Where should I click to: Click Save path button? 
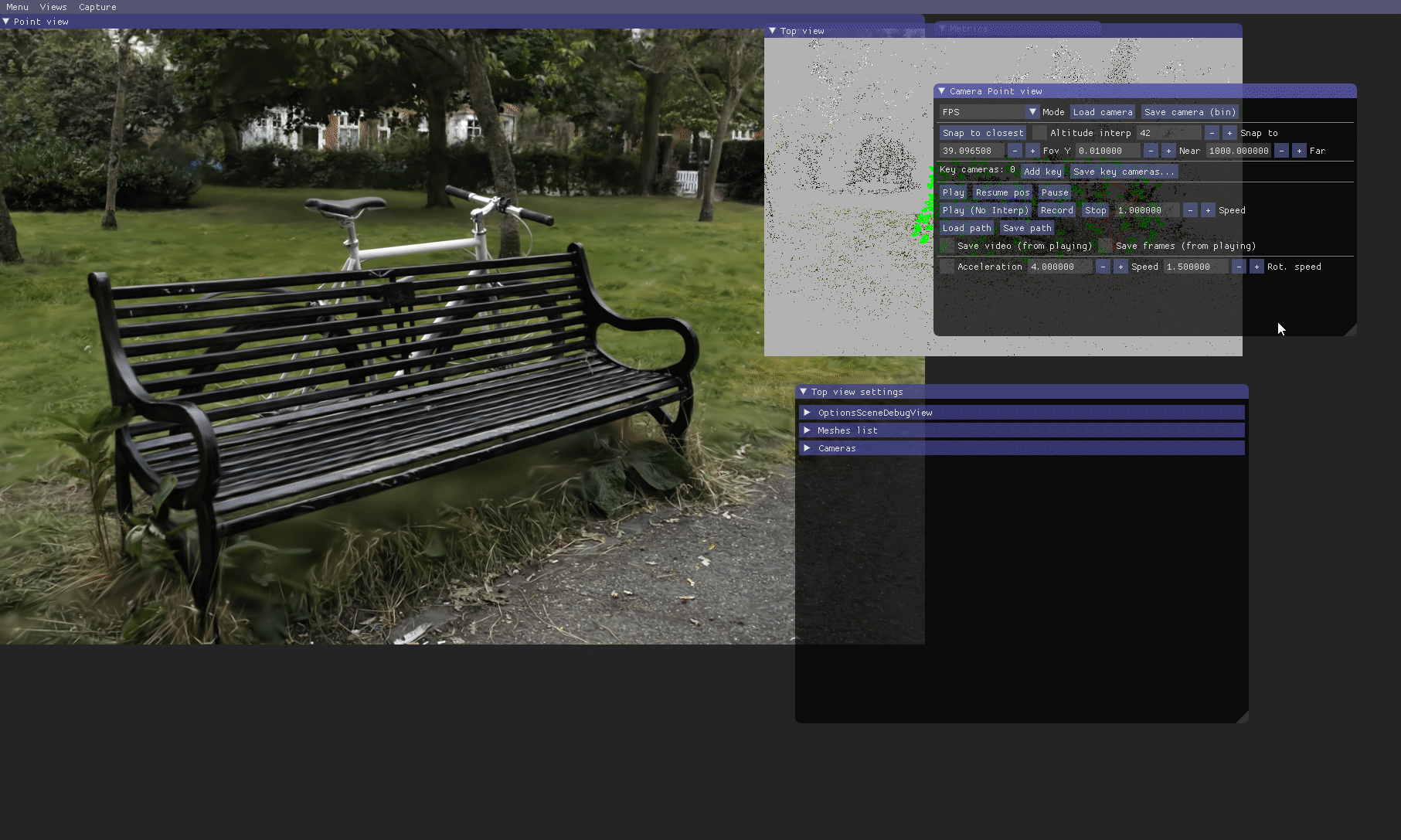click(1027, 228)
